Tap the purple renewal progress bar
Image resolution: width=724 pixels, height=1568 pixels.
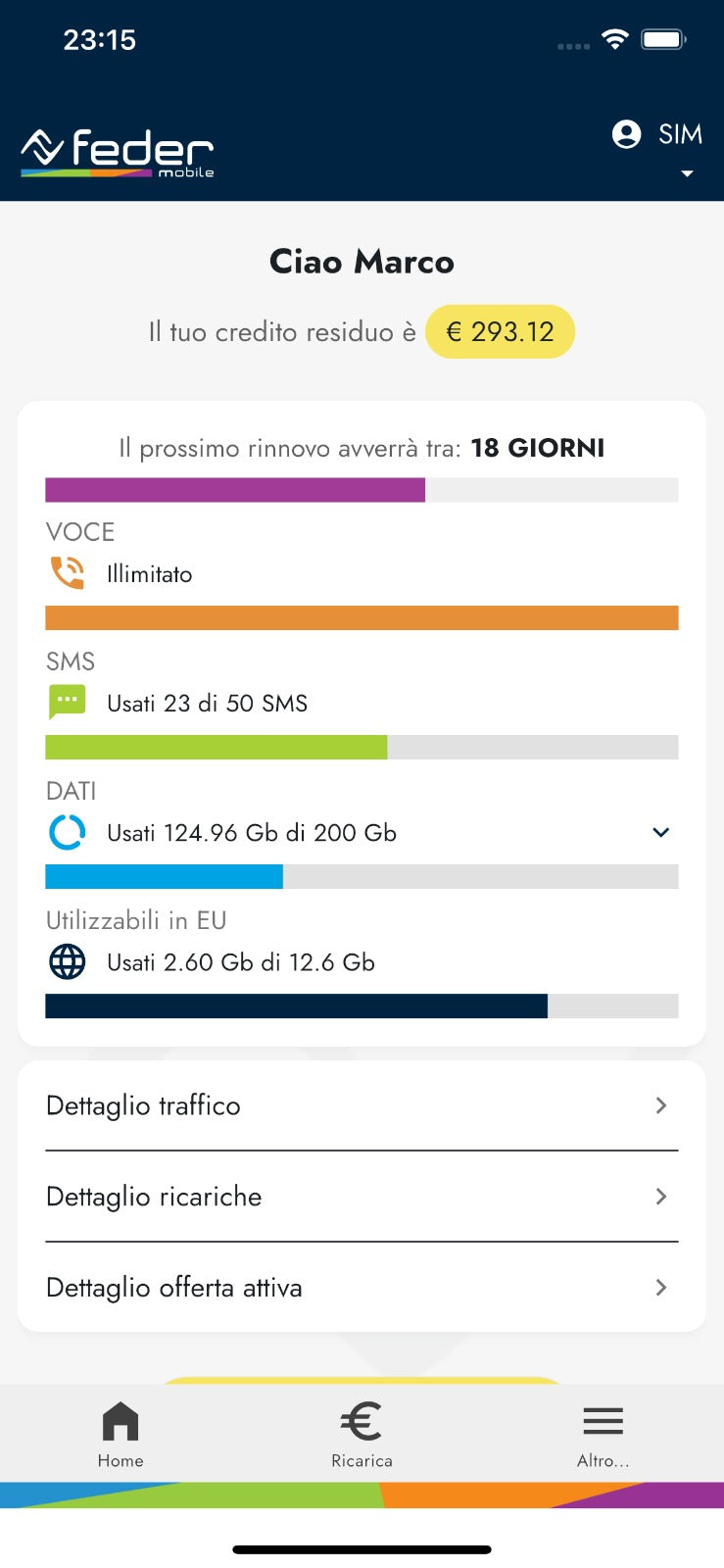pyautogui.click(x=235, y=490)
